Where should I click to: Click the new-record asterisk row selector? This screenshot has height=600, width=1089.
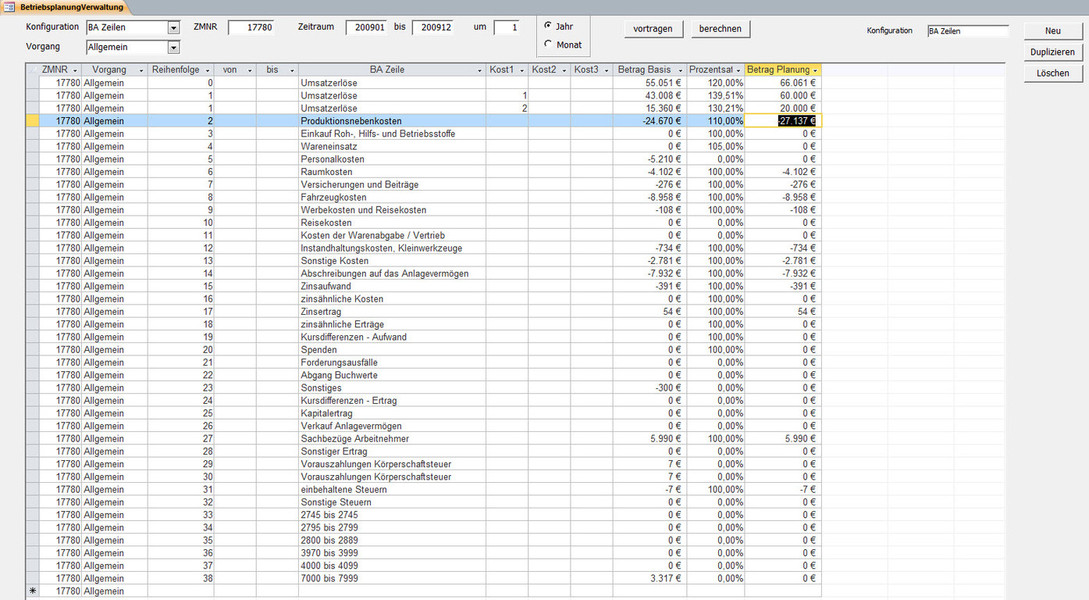(32, 591)
